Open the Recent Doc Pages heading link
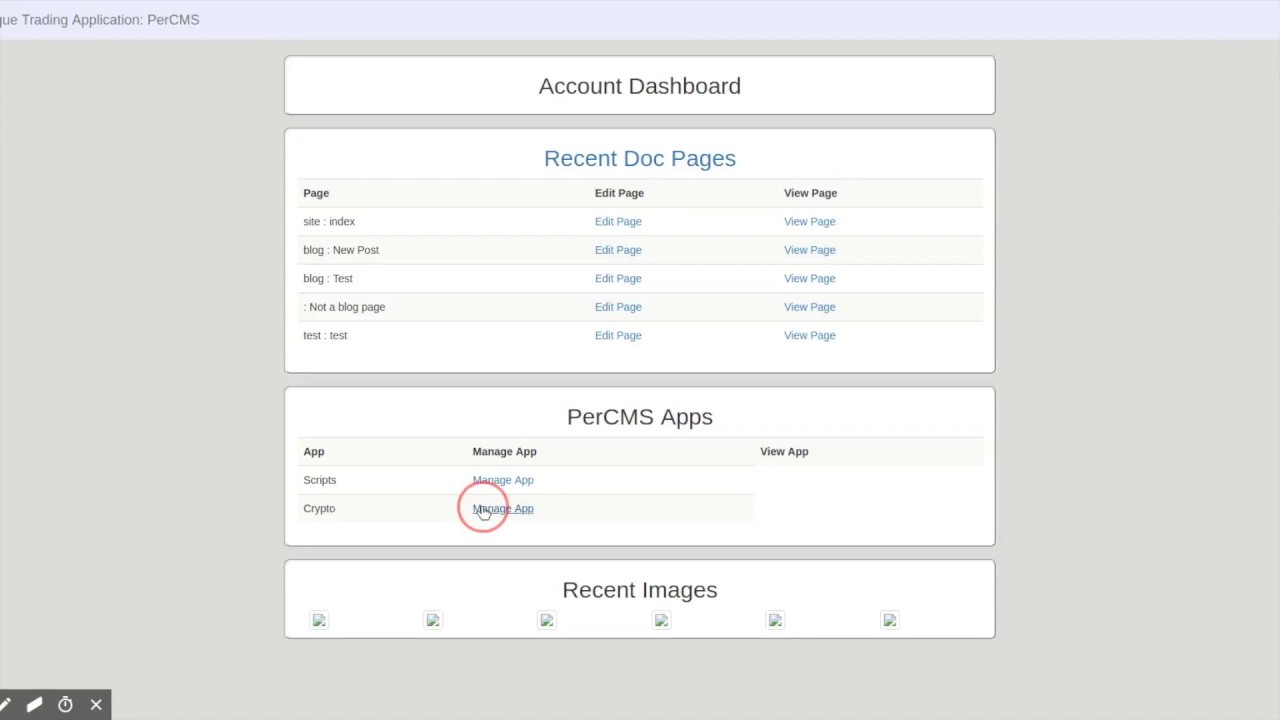Screen dimensions: 1280x720 640,158
